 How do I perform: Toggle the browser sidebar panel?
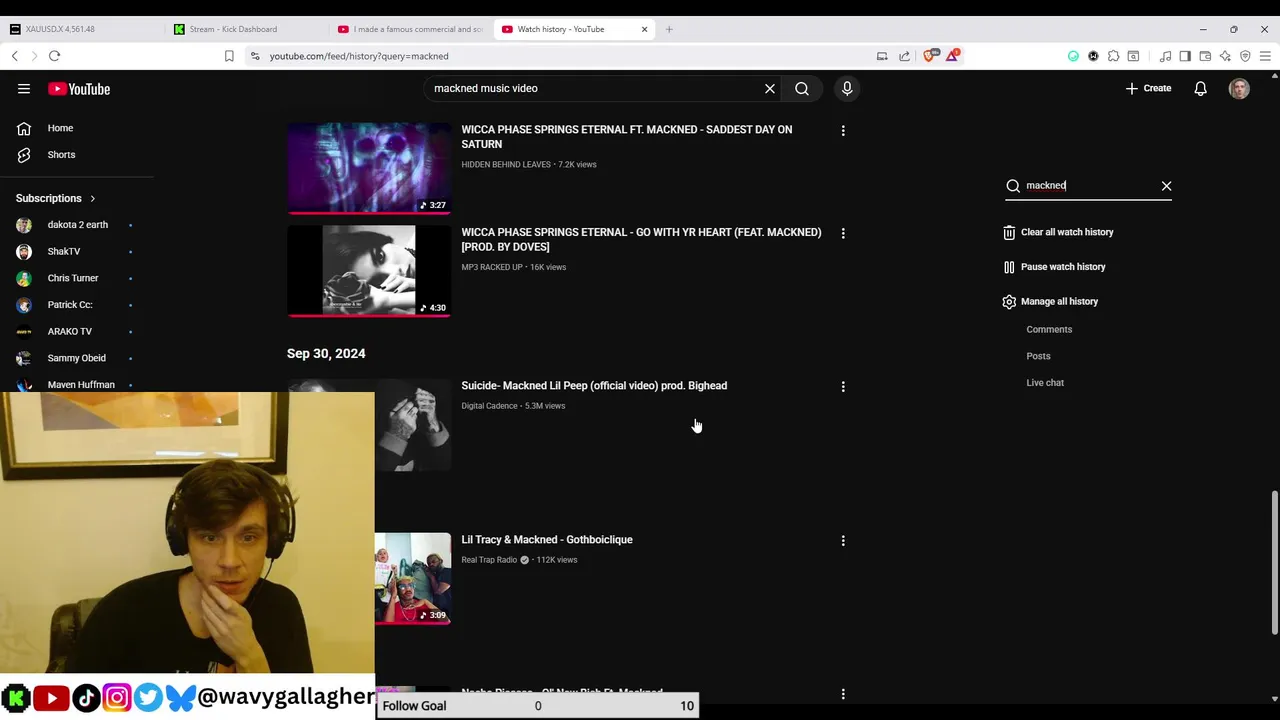tap(1185, 56)
